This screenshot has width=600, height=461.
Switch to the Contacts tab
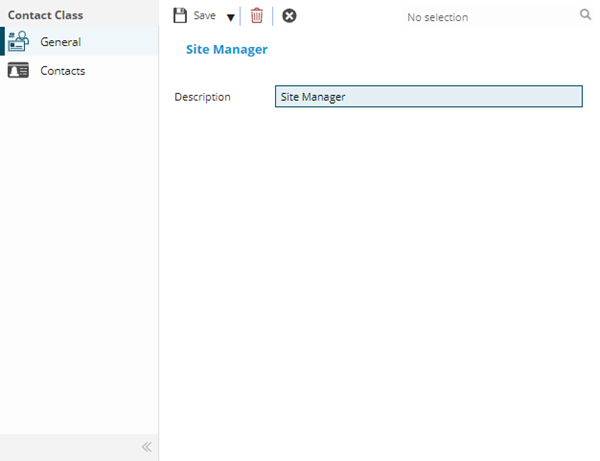coord(62,71)
